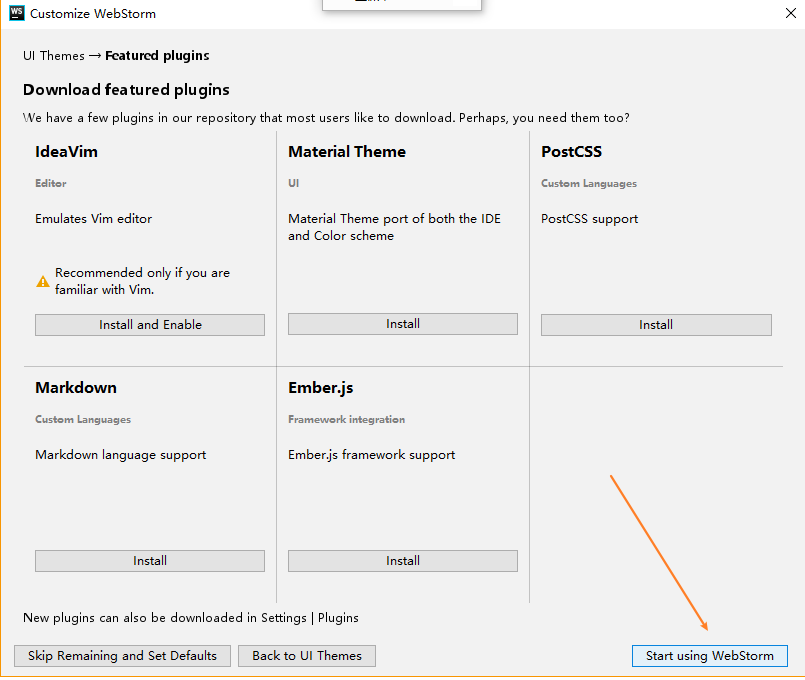Click 'Emulates Vim editor' description

[x=93, y=219]
